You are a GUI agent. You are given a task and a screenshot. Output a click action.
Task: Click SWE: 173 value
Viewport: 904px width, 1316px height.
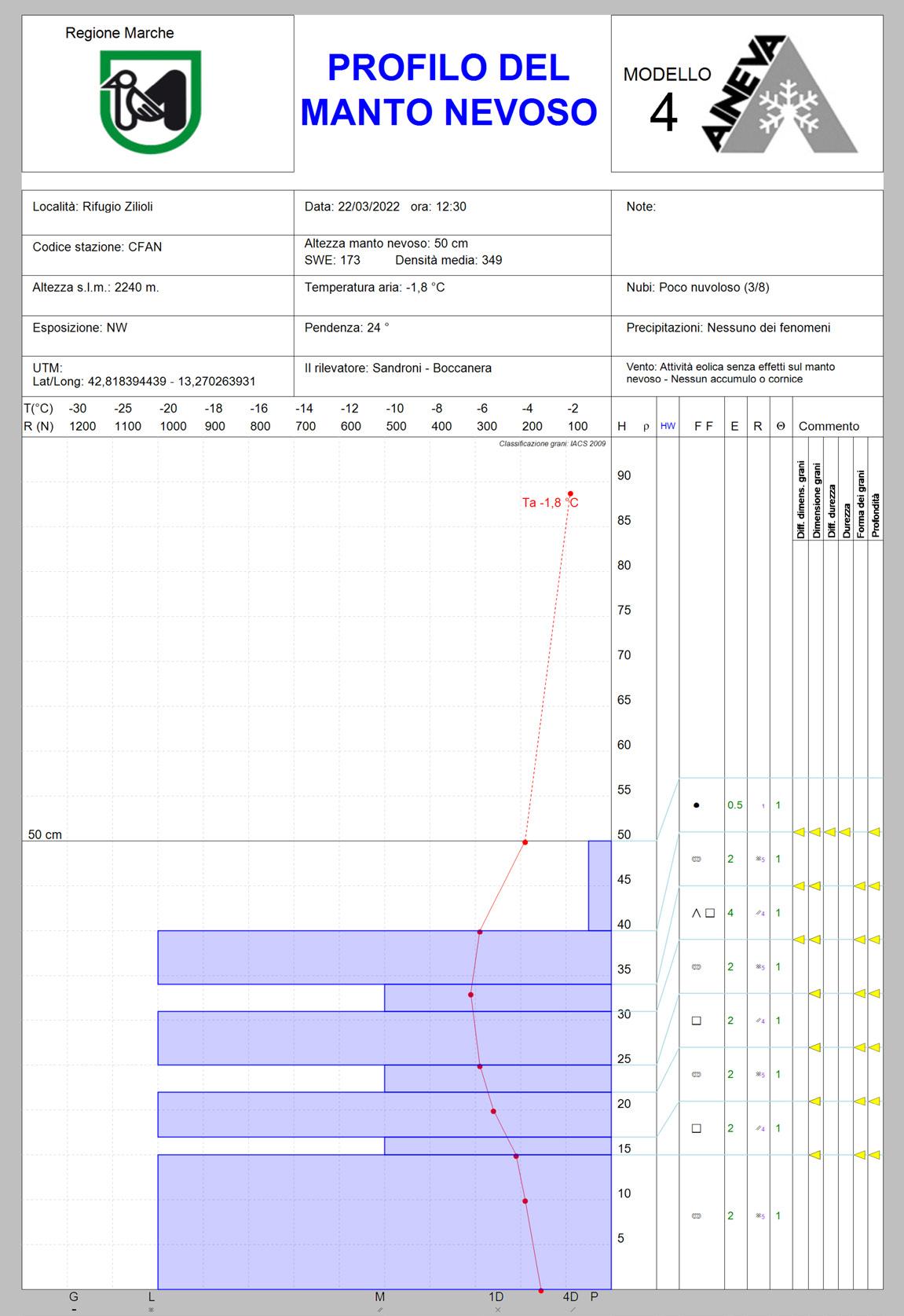[x=332, y=260]
